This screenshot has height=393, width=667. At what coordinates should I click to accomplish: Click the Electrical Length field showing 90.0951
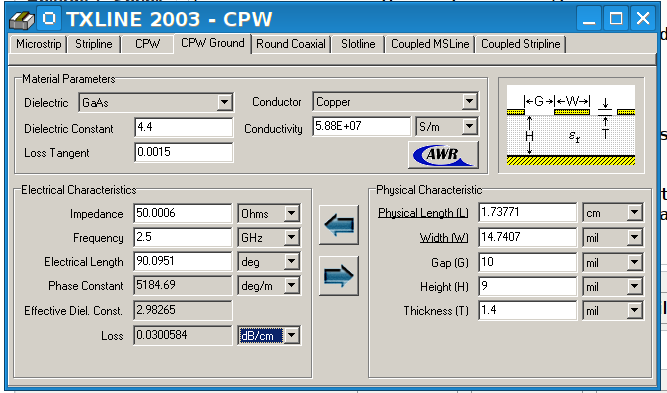pyautogui.click(x=182, y=262)
